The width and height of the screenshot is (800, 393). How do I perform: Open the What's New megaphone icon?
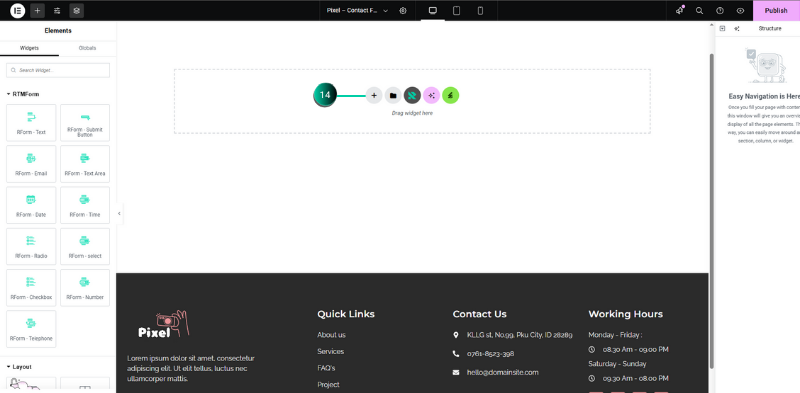point(680,10)
